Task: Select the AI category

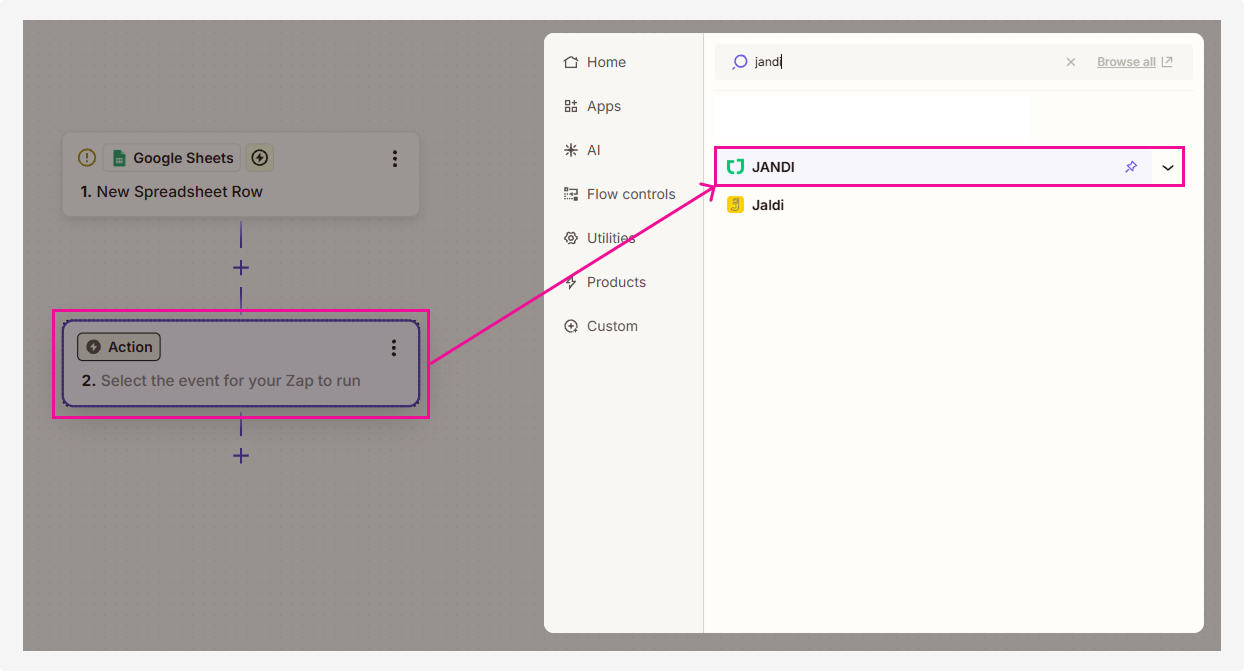Action: pyautogui.click(x=593, y=150)
